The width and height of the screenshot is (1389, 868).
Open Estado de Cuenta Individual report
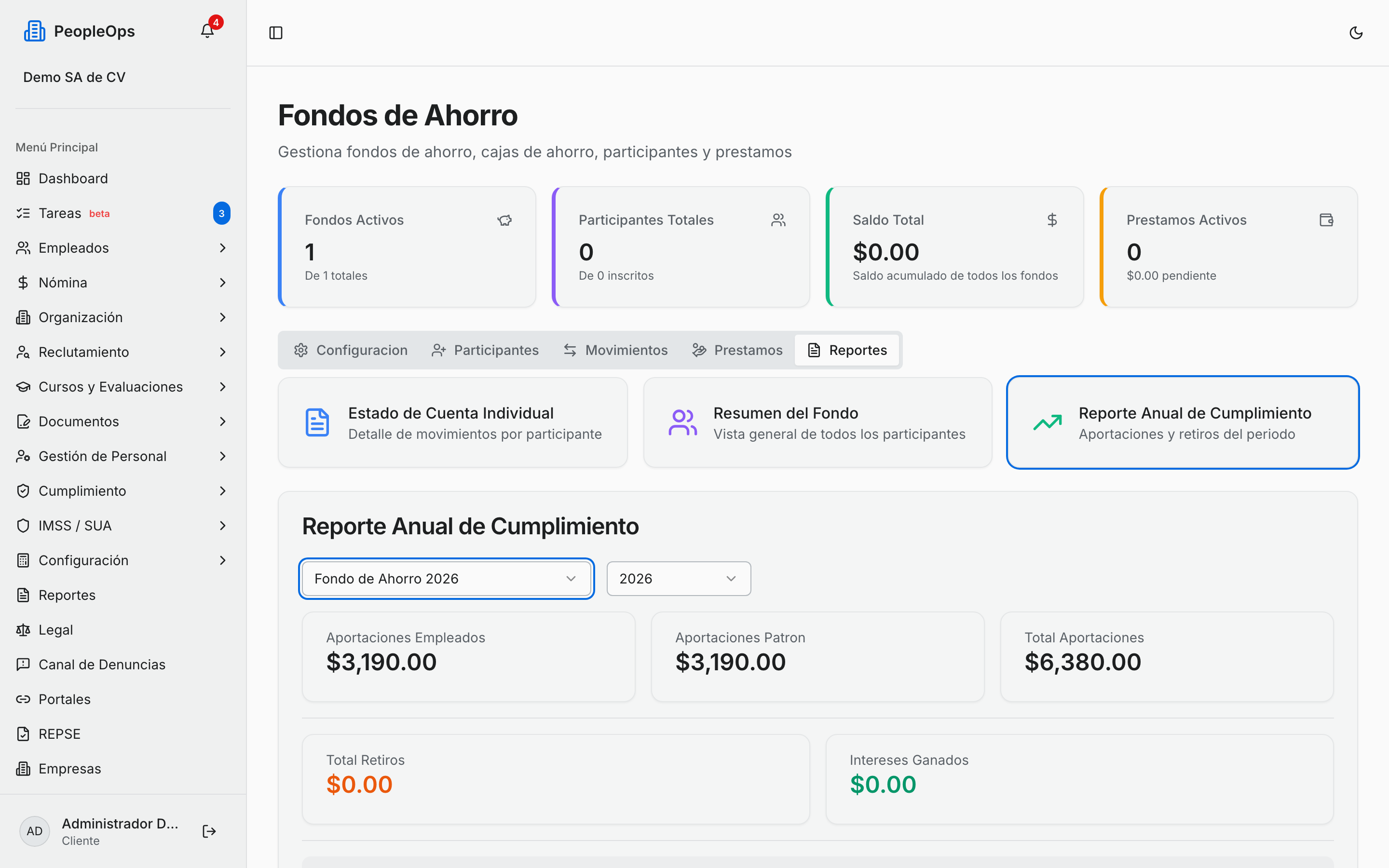(453, 422)
